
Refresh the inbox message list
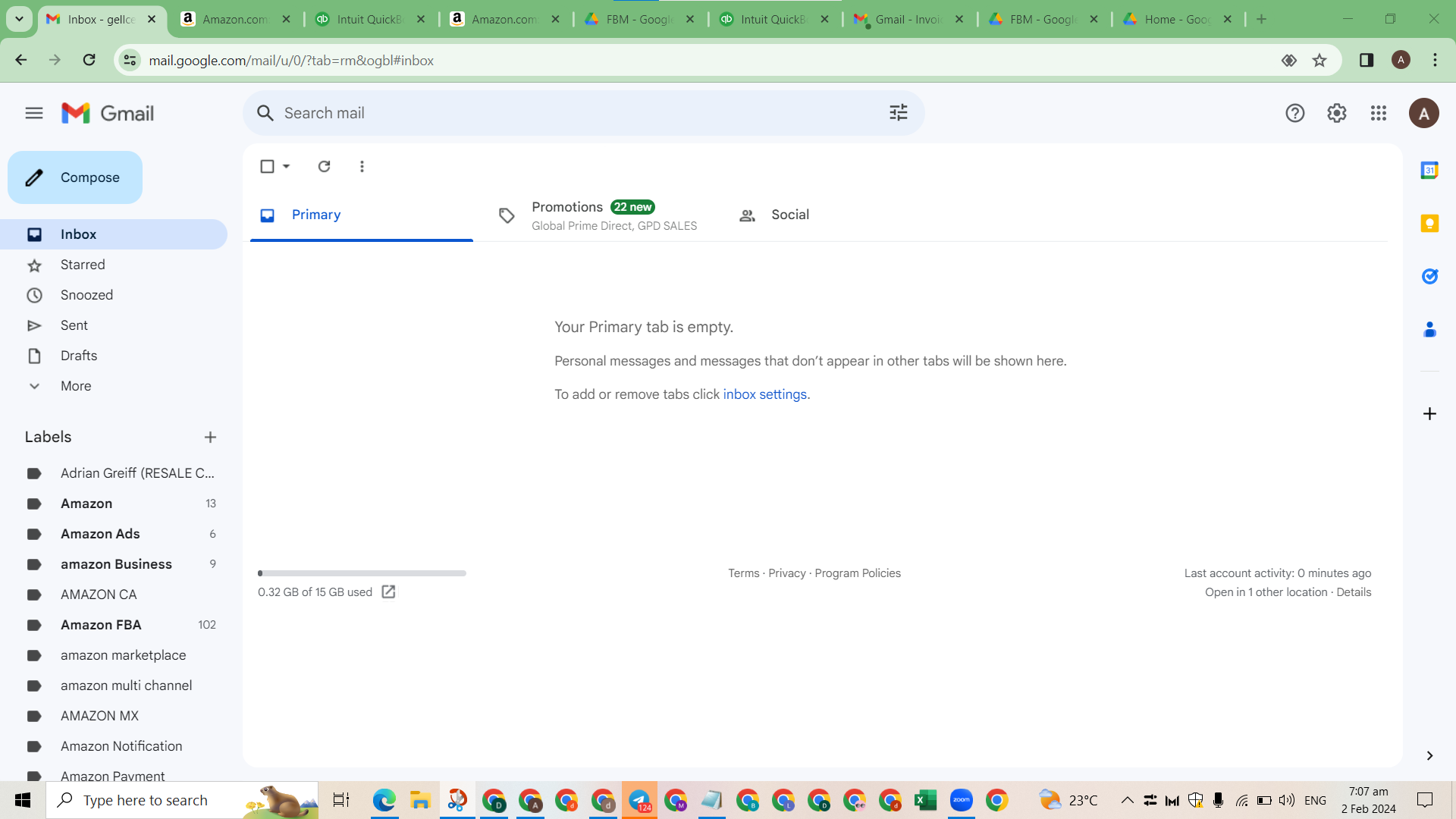(x=324, y=166)
